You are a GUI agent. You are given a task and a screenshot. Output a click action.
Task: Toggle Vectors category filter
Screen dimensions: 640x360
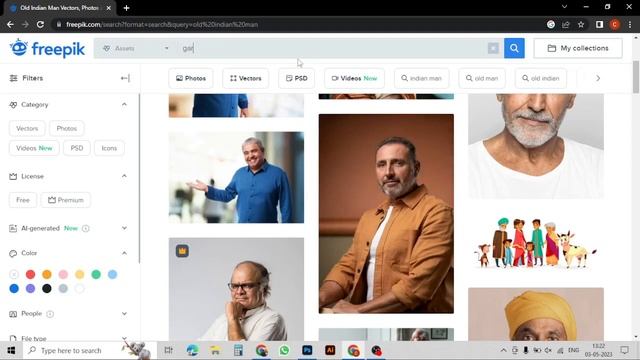point(27,128)
